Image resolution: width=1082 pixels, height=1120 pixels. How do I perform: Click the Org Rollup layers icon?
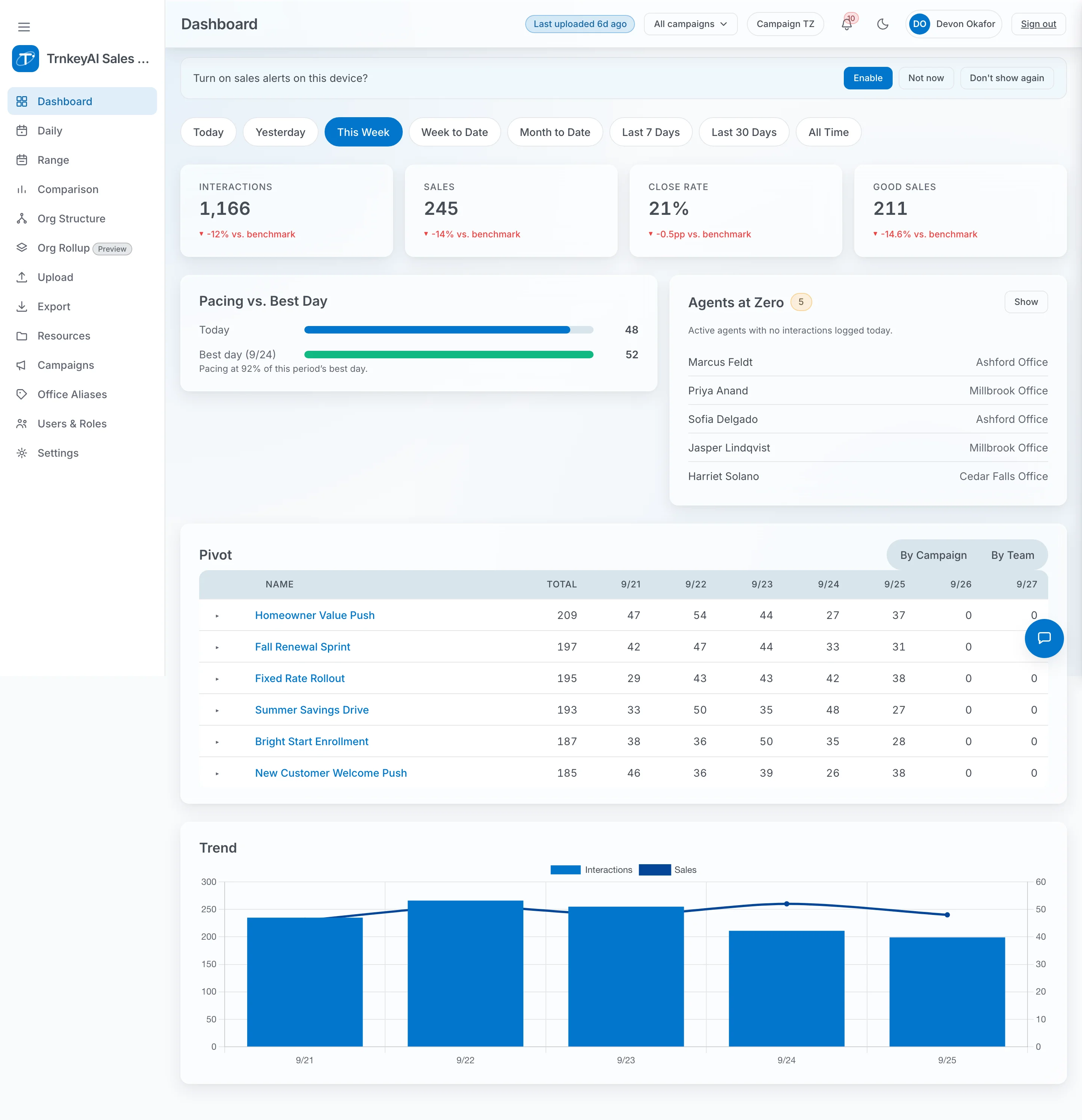pos(22,248)
